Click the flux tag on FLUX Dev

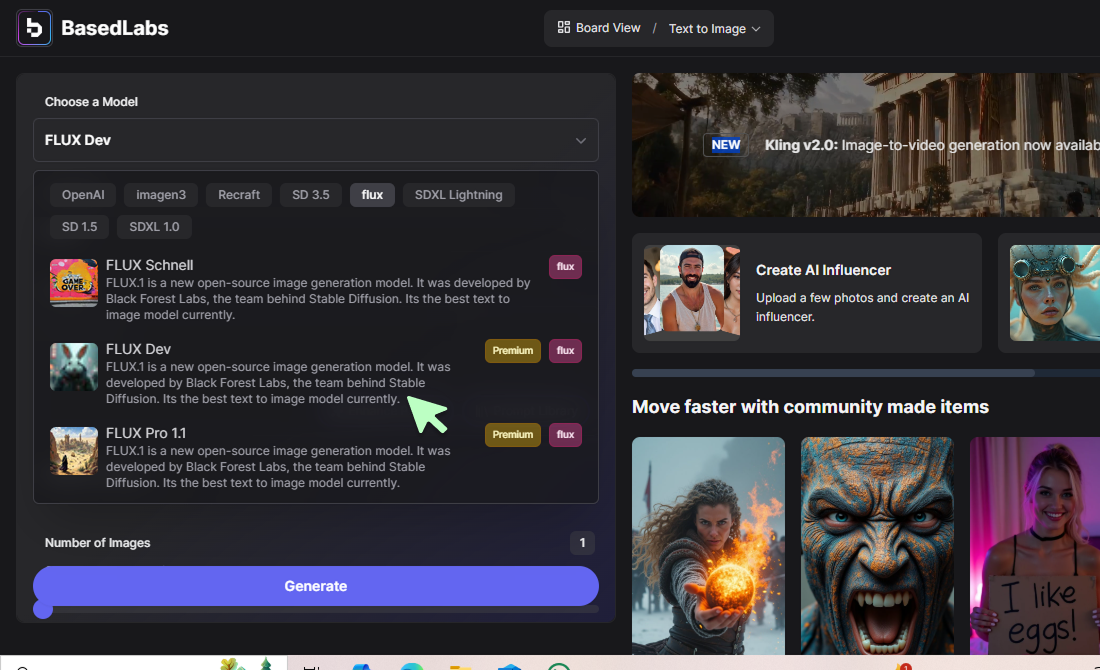(x=565, y=351)
